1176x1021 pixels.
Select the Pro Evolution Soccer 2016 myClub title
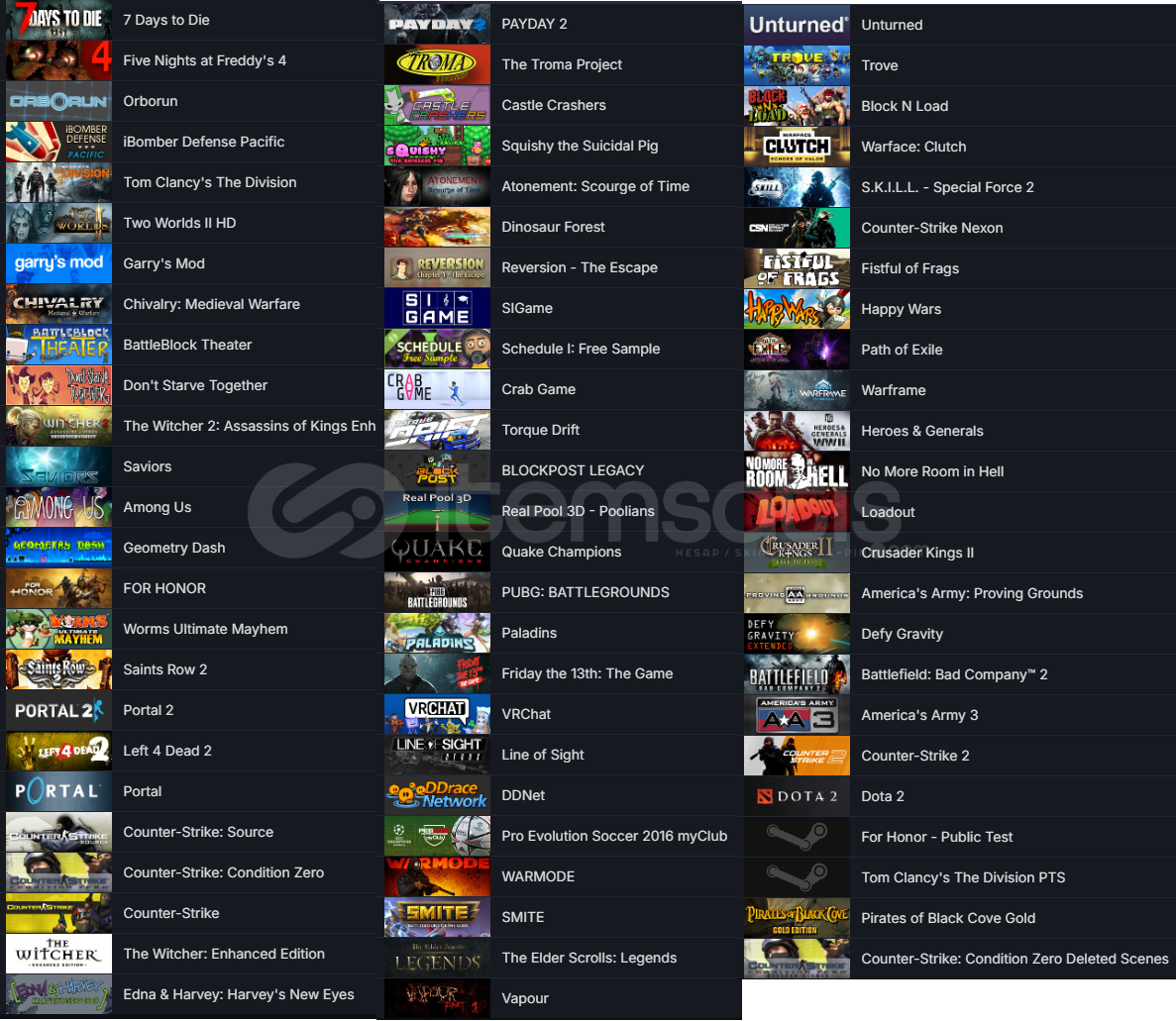click(x=614, y=836)
